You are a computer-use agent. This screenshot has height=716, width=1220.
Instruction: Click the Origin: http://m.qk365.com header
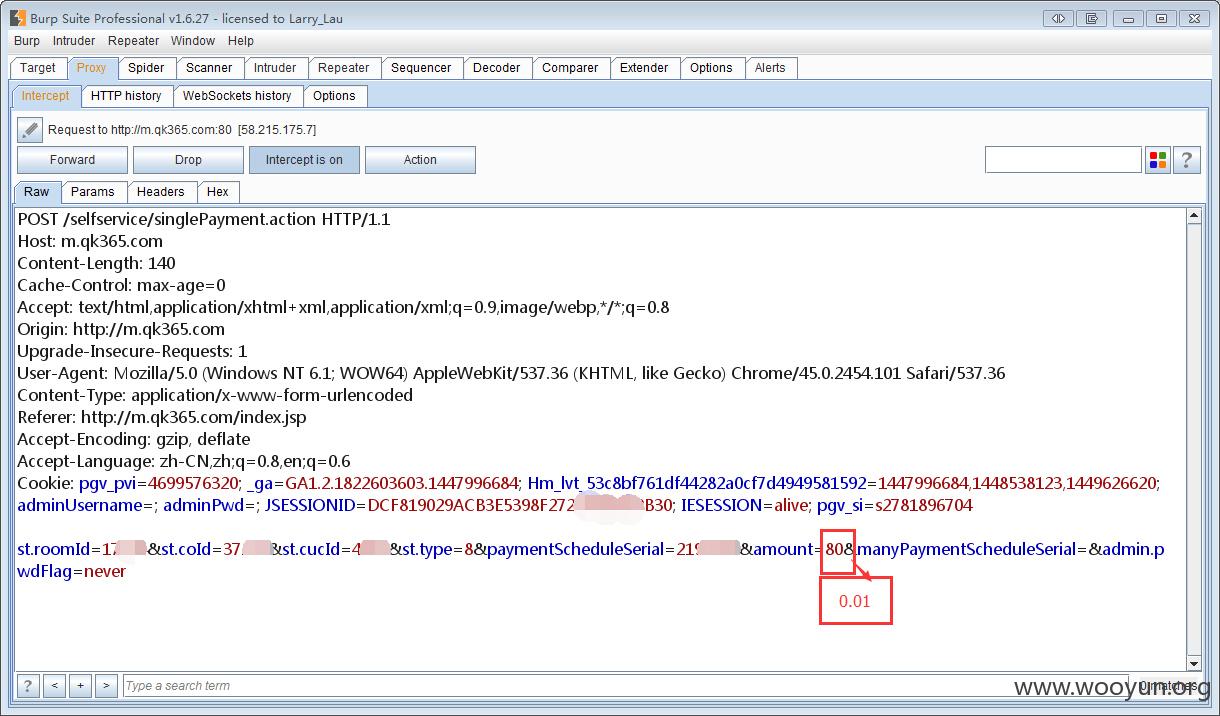point(121,329)
